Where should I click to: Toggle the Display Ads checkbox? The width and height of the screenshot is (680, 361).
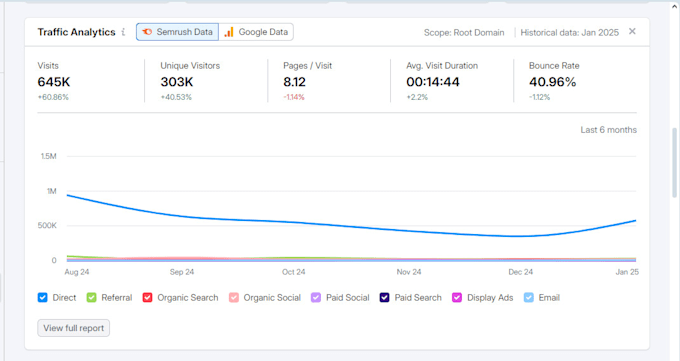pos(457,298)
